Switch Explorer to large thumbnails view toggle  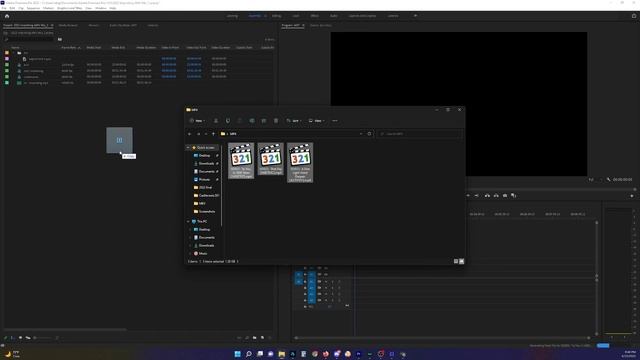(462, 261)
